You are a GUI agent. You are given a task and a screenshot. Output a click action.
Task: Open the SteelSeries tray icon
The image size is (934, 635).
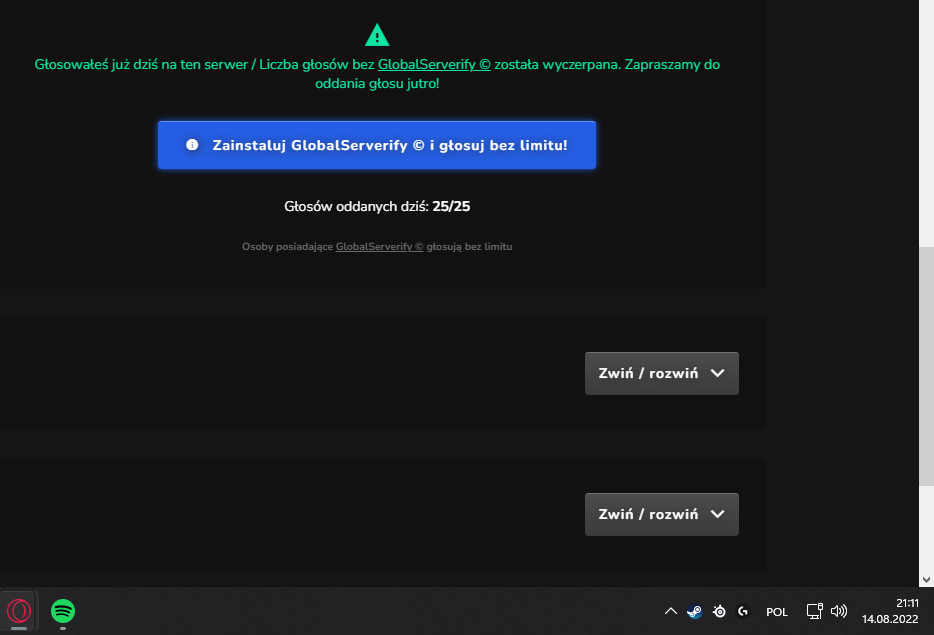point(720,611)
